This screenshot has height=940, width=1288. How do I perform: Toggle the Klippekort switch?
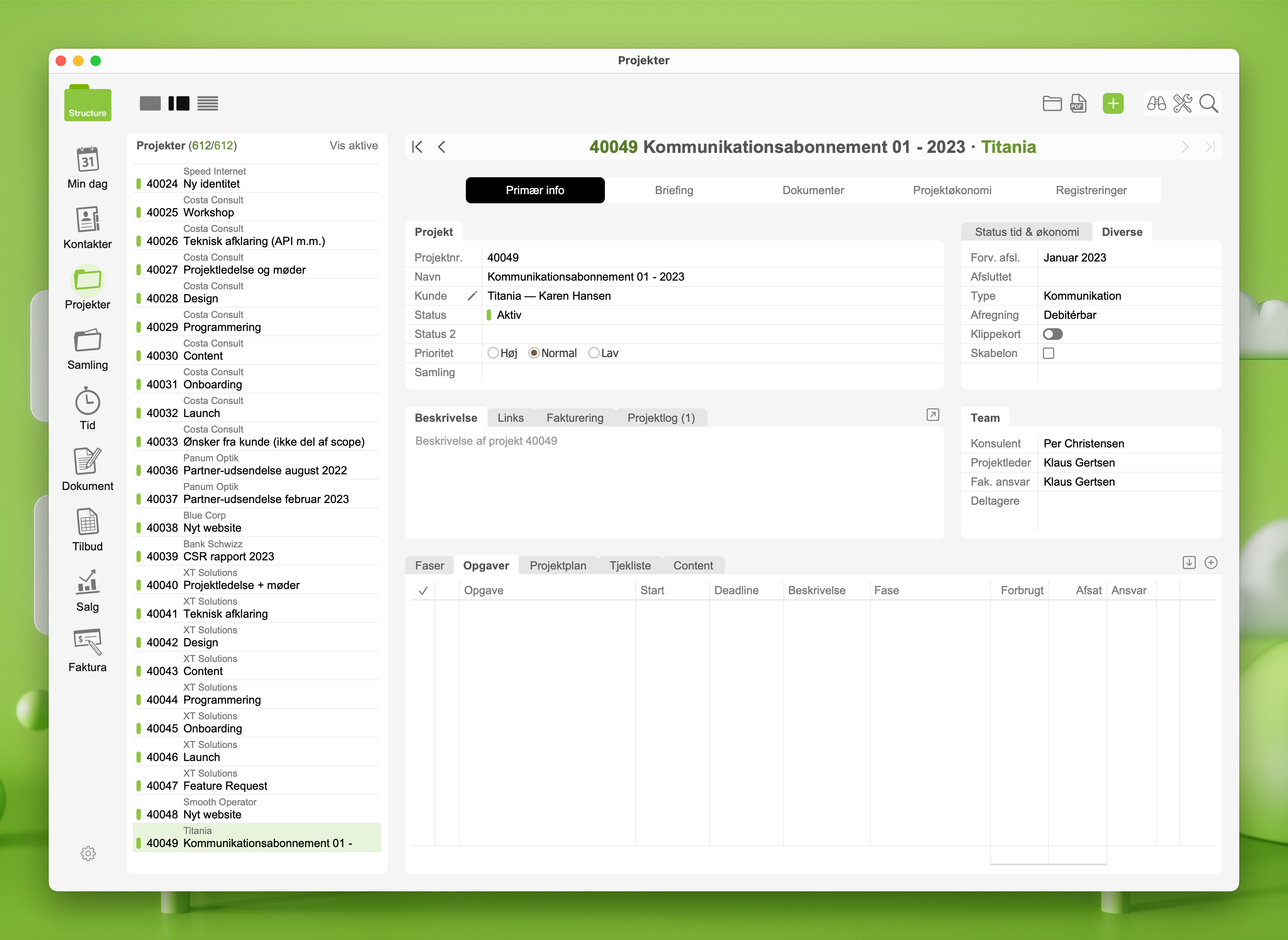(1052, 334)
